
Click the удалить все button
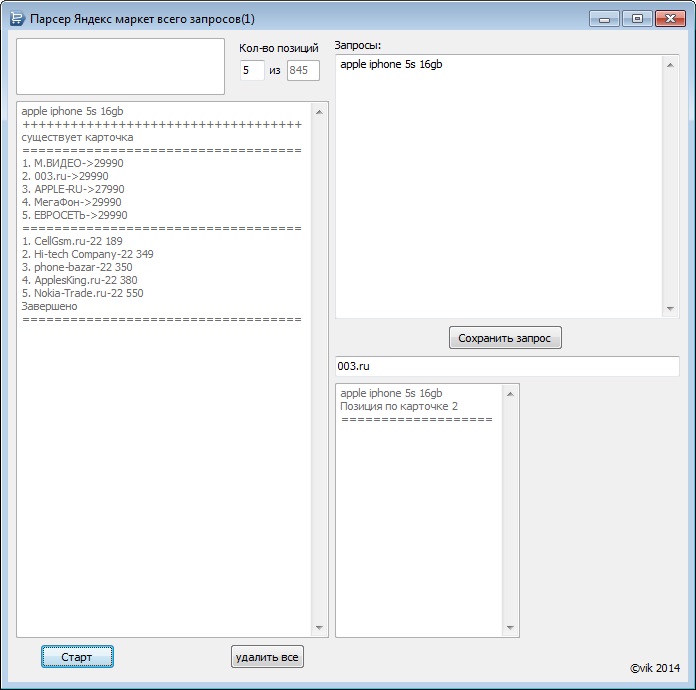(x=267, y=657)
